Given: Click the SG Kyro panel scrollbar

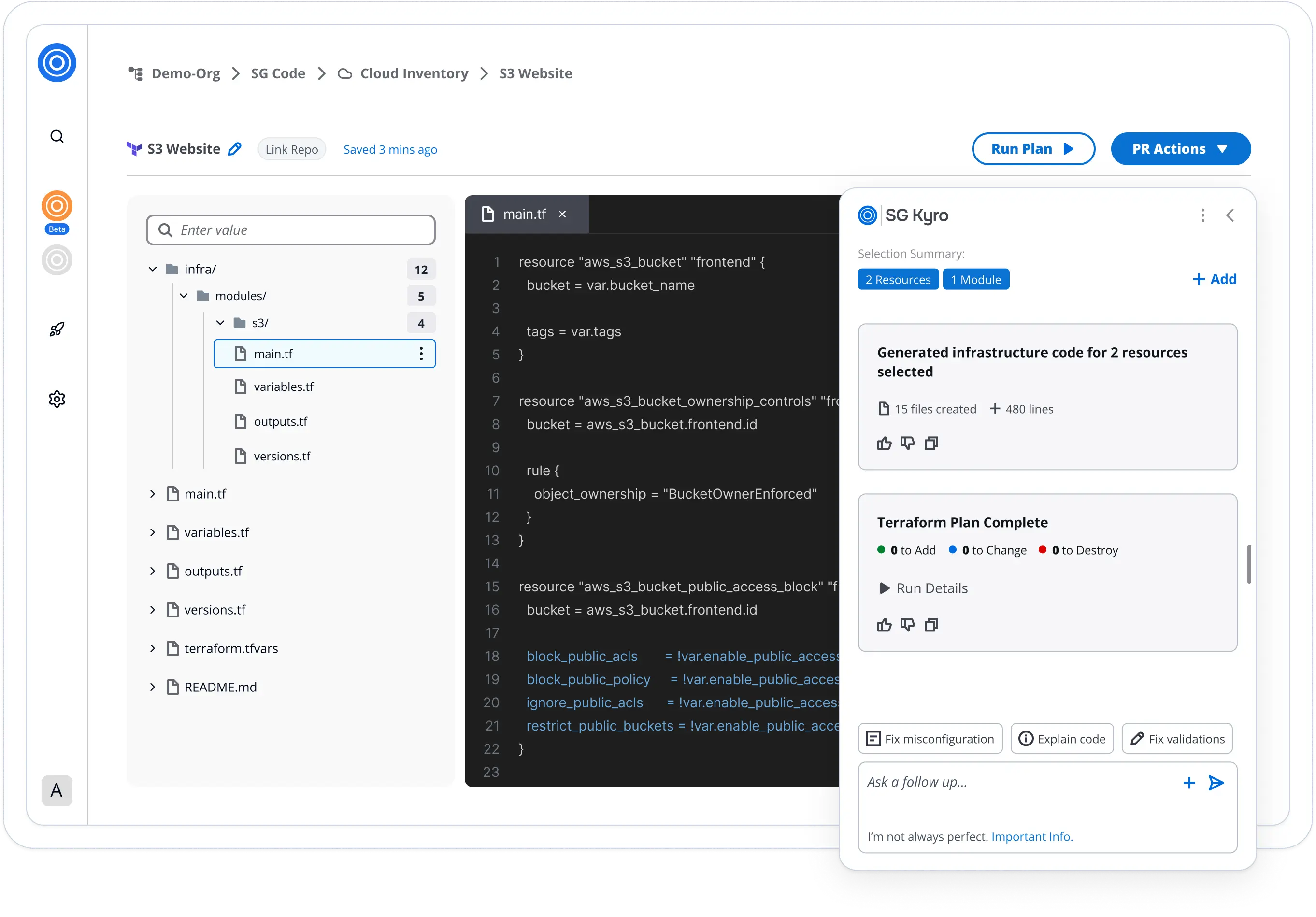Looking at the screenshot, I should [1249, 564].
